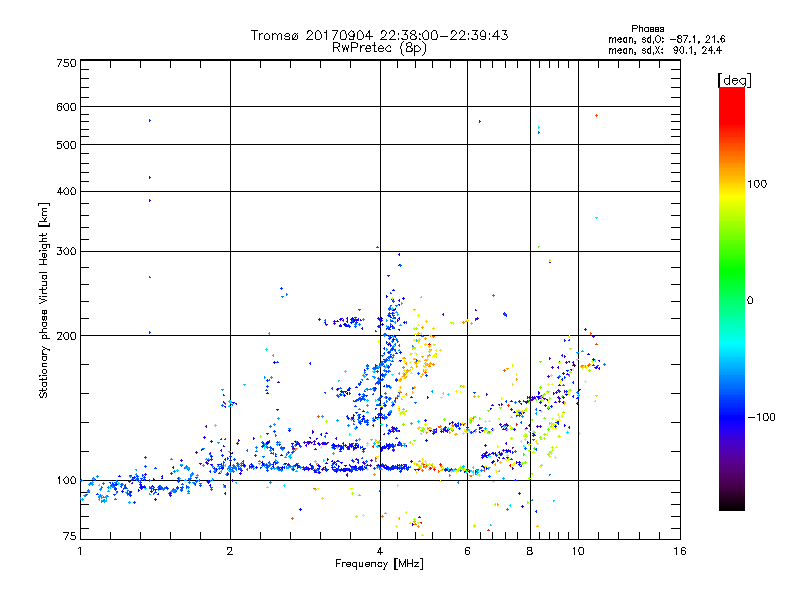Click the y-axis '600' tick label
This screenshot has height=600, width=800.
(x=66, y=107)
